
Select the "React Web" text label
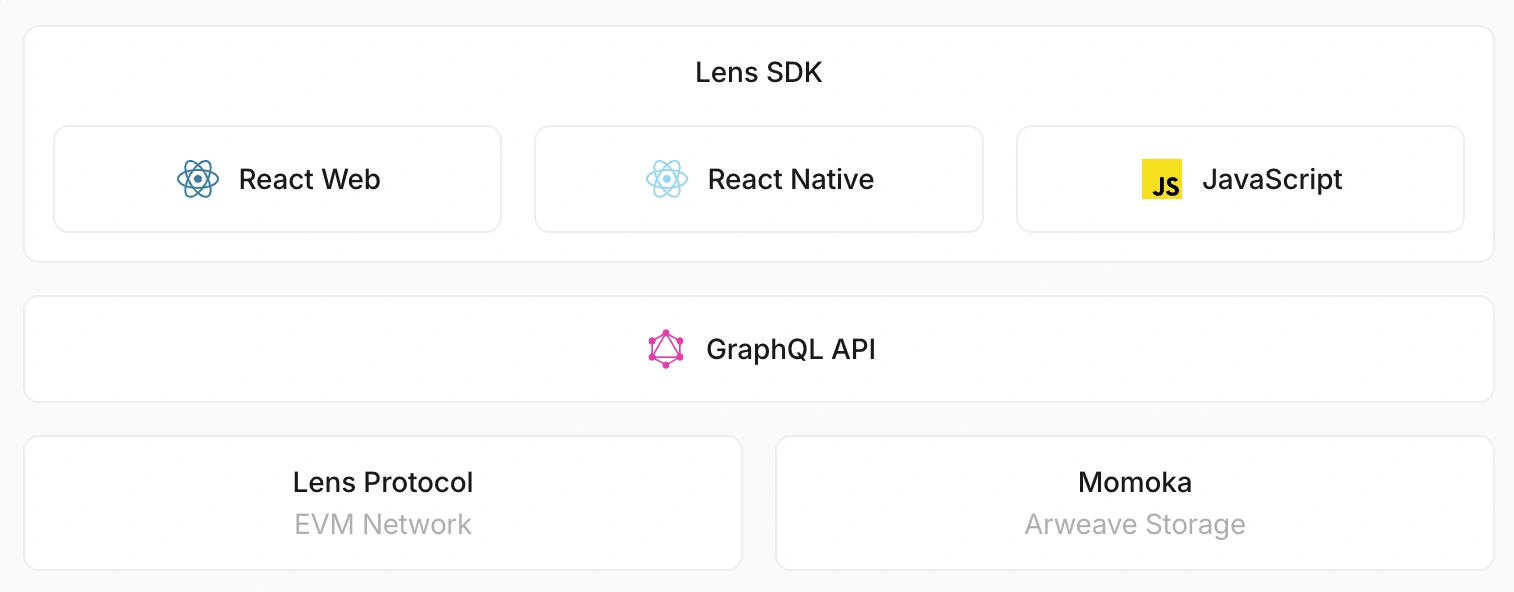click(309, 180)
